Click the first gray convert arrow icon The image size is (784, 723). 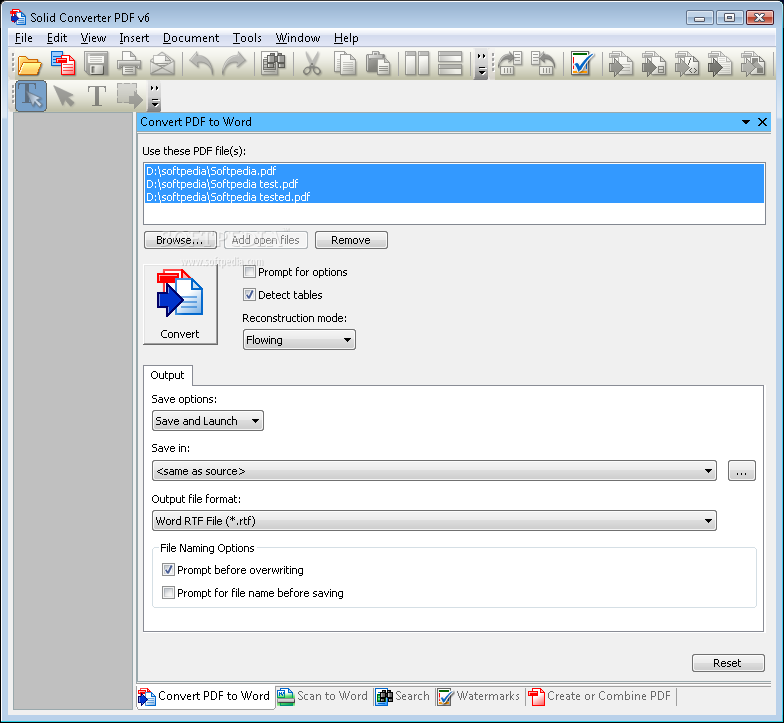tap(620, 64)
